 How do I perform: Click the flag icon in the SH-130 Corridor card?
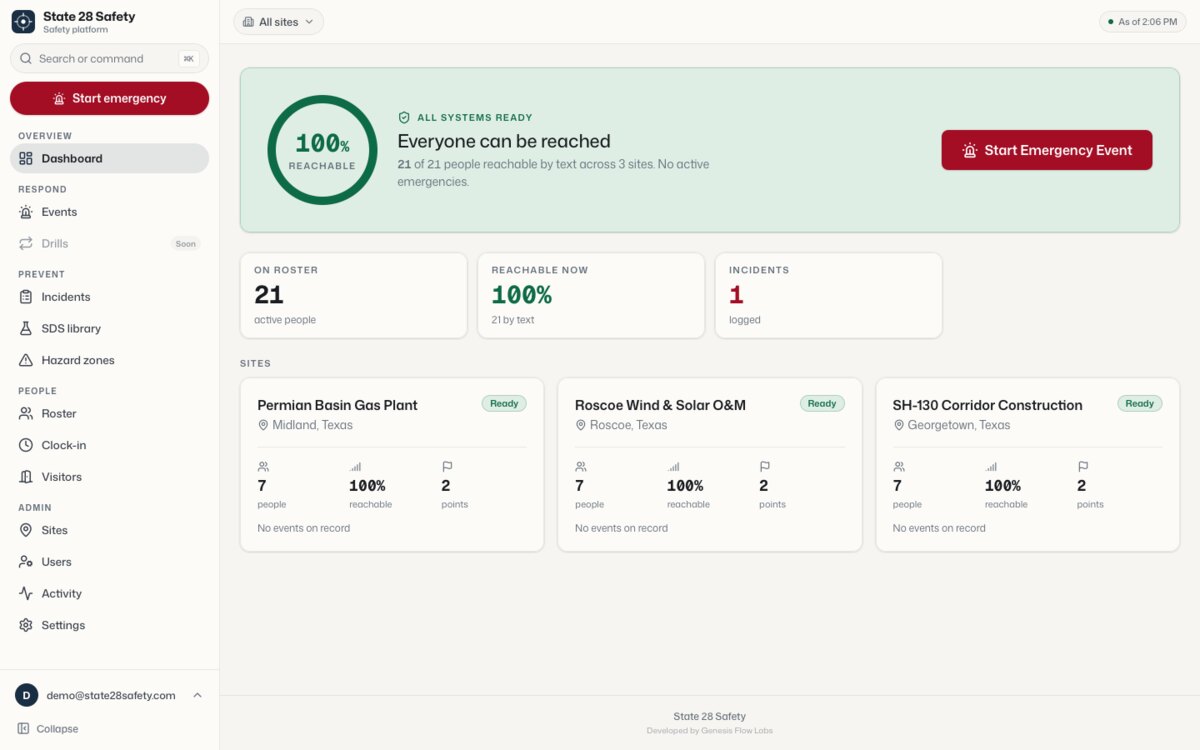click(x=1083, y=466)
